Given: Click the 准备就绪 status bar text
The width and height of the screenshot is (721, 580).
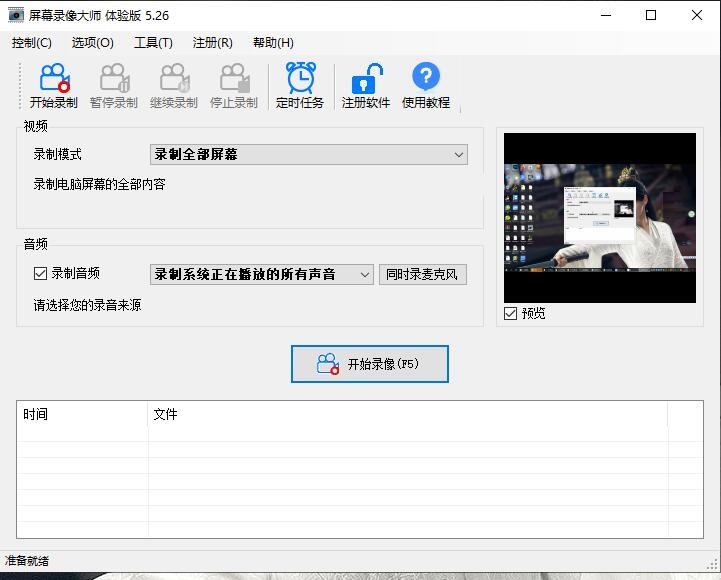Looking at the screenshot, I should 27,561.
